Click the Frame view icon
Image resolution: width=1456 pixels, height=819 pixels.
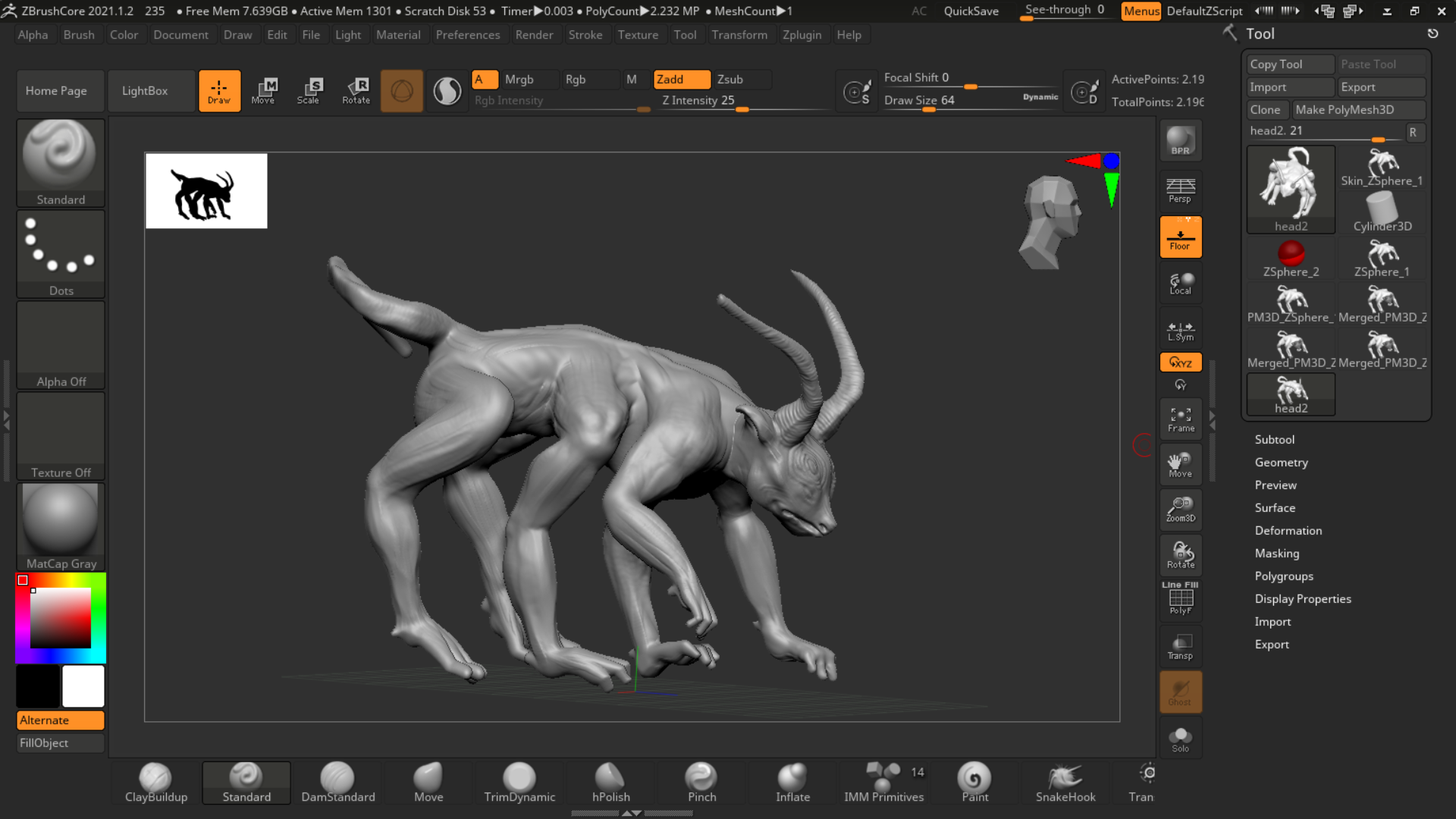pyautogui.click(x=1180, y=419)
